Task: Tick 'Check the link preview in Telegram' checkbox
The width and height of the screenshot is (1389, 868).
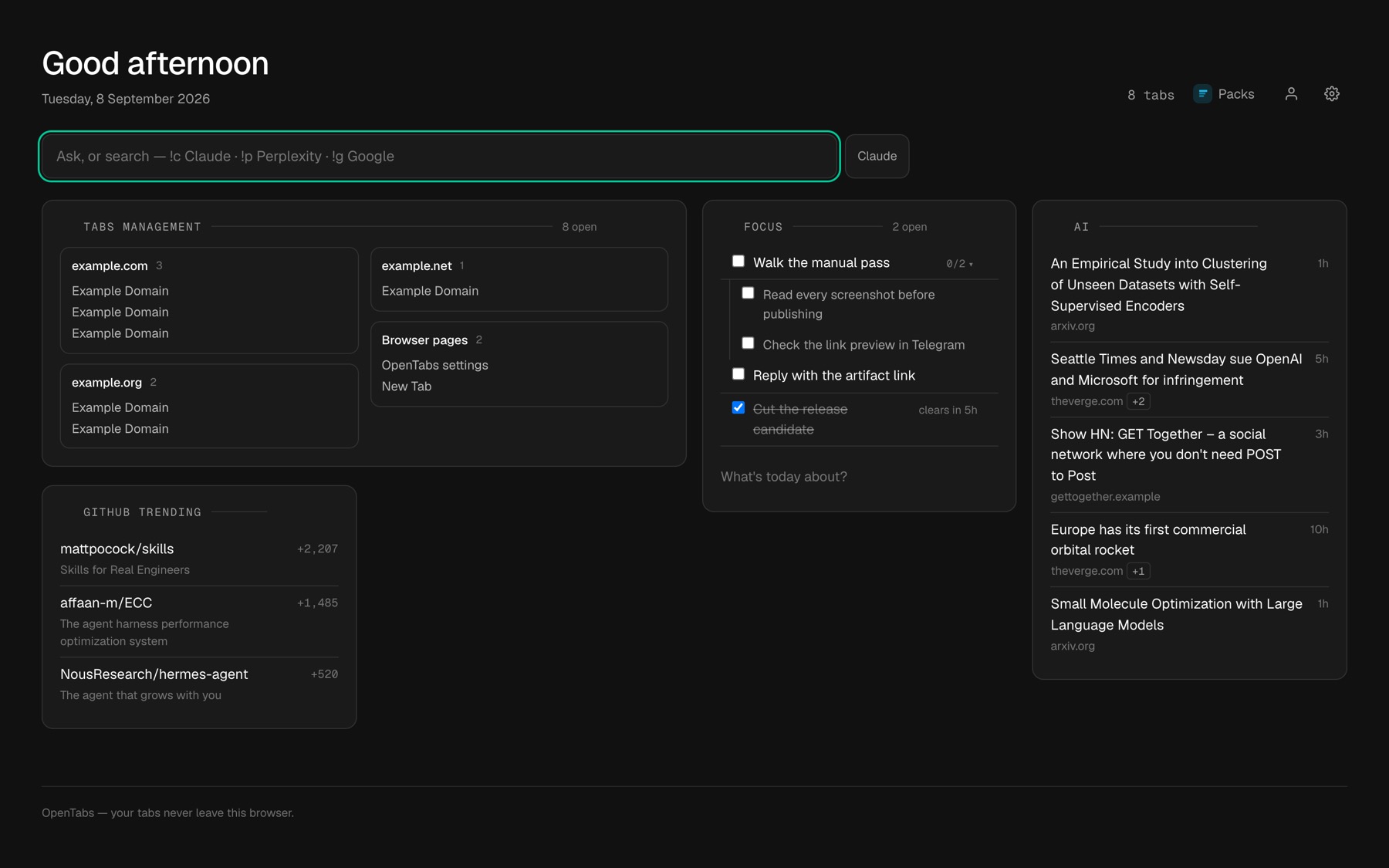Action: pos(748,343)
